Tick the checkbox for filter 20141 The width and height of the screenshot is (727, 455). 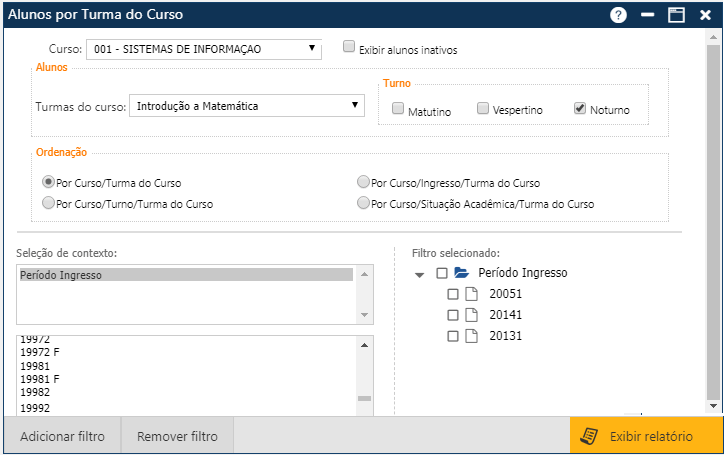pos(453,315)
